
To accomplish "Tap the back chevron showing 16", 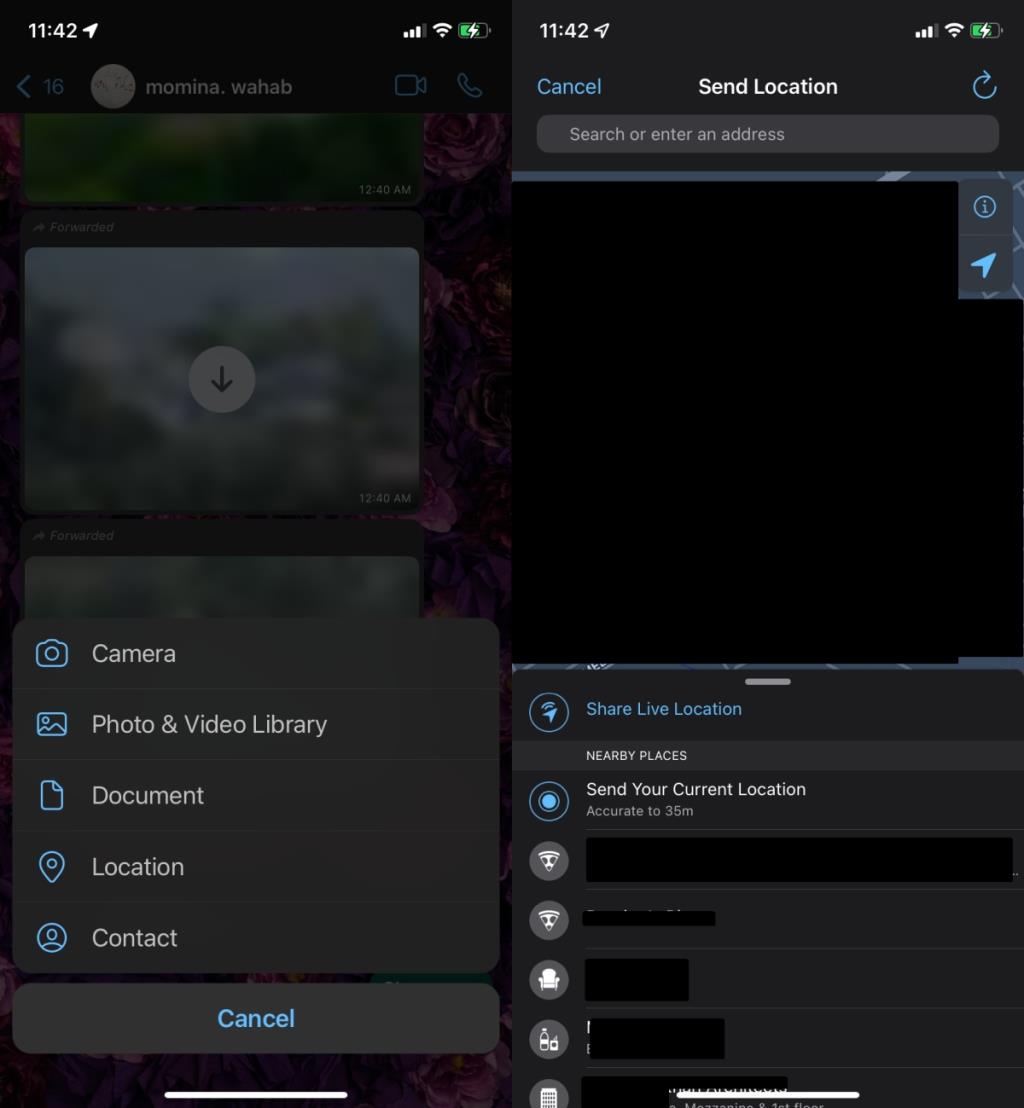I will pyautogui.click(x=40, y=87).
